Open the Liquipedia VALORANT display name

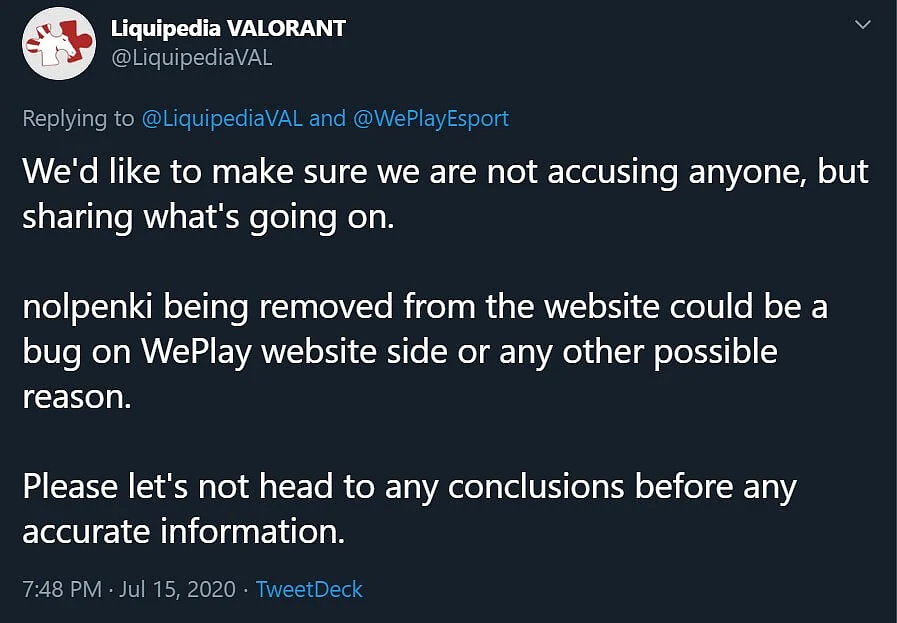228,28
